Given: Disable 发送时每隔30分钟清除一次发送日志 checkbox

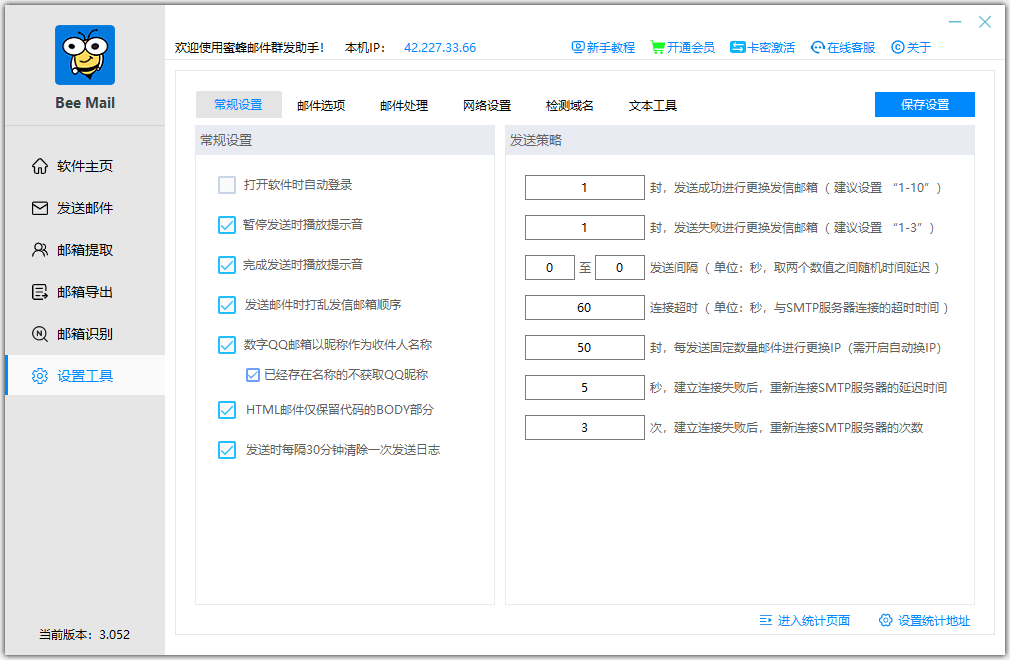Looking at the screenshot, I should [227, 450].
